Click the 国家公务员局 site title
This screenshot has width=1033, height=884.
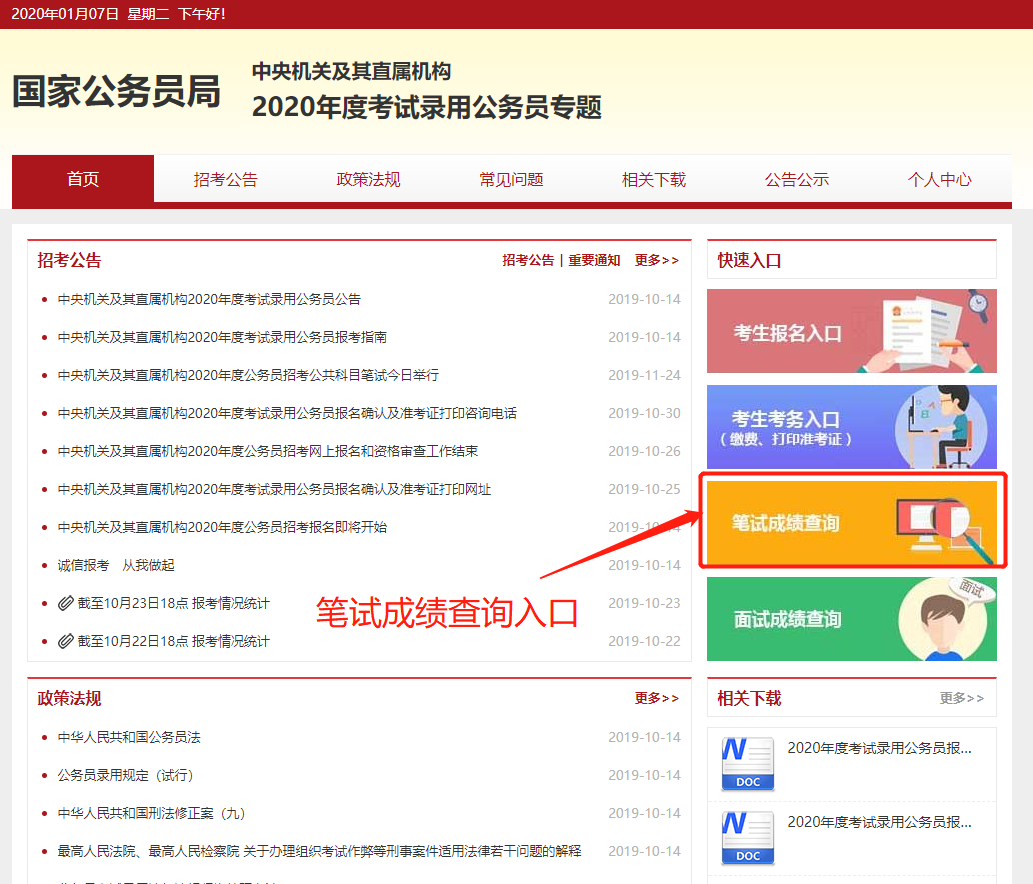(x=116, y=91)
